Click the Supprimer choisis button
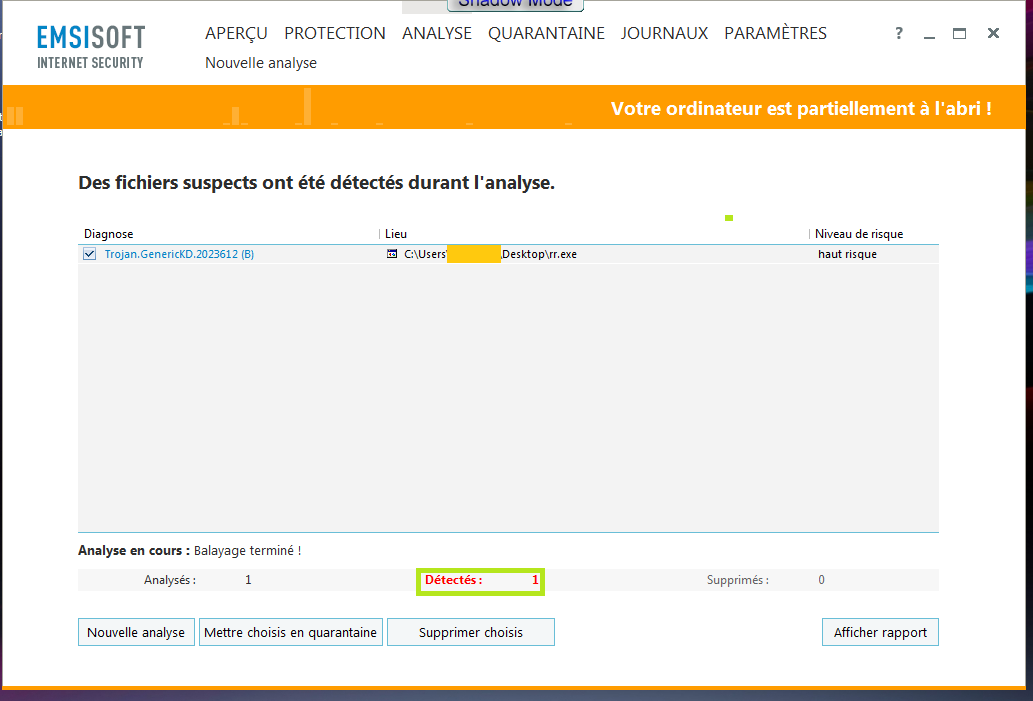This screenshot has height=701, width=1033. [471, 632]
